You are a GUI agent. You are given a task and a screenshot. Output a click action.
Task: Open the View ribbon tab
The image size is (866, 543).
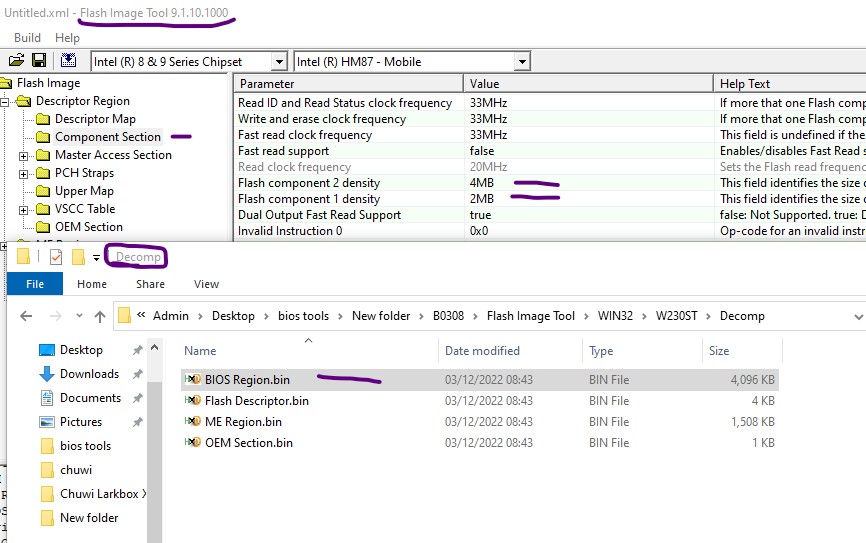(x=206, y=284)
